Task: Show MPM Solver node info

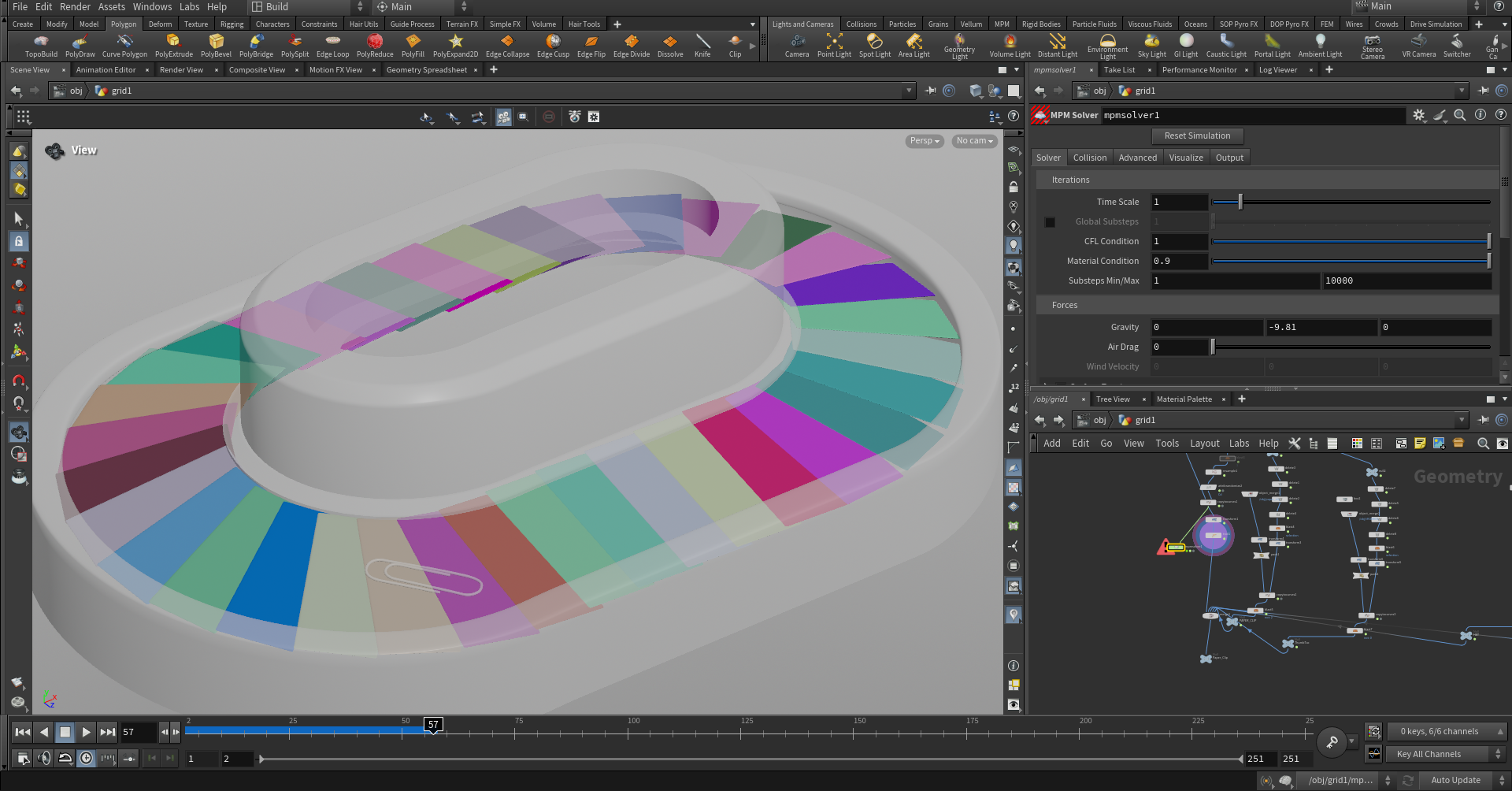Action: 1480,115
